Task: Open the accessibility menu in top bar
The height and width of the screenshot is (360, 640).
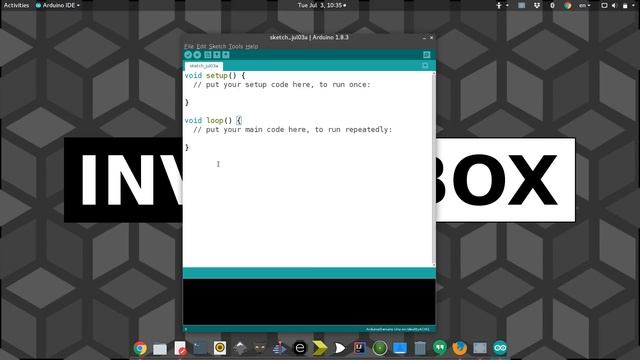Action: tap(502, 5)
